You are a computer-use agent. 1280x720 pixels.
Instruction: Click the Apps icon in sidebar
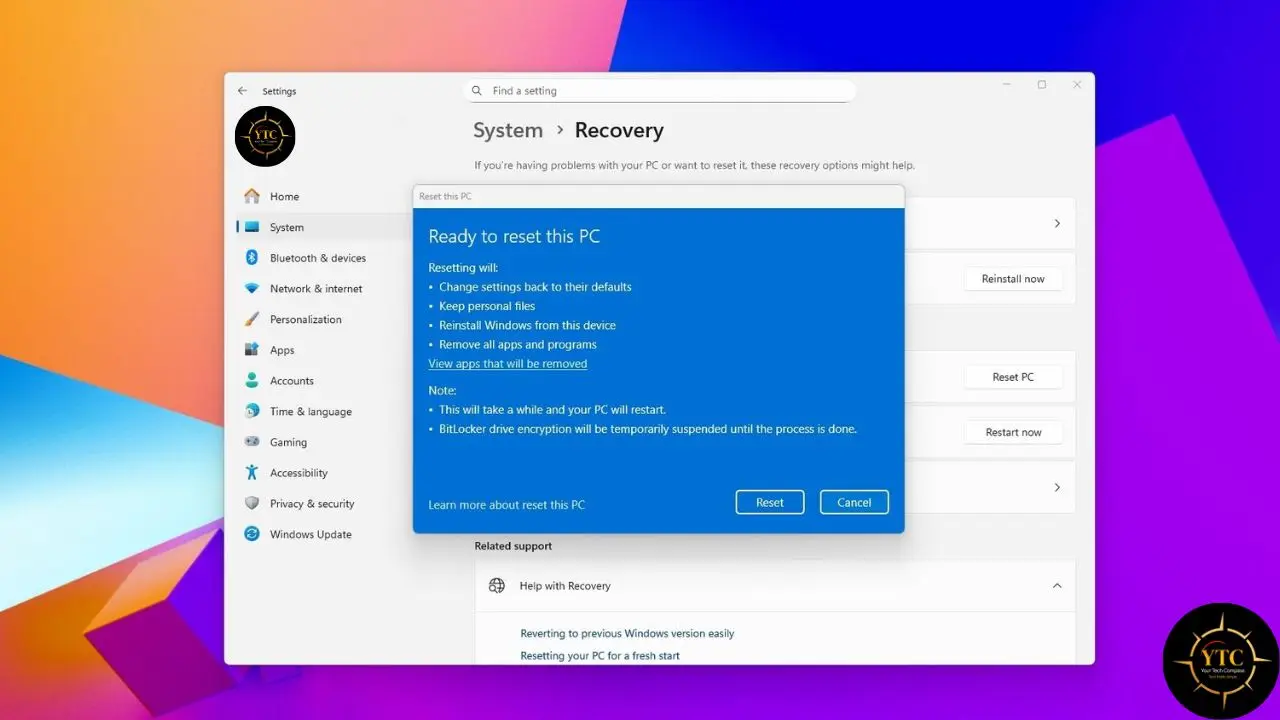pyautogui.click(x=252, y=350)
